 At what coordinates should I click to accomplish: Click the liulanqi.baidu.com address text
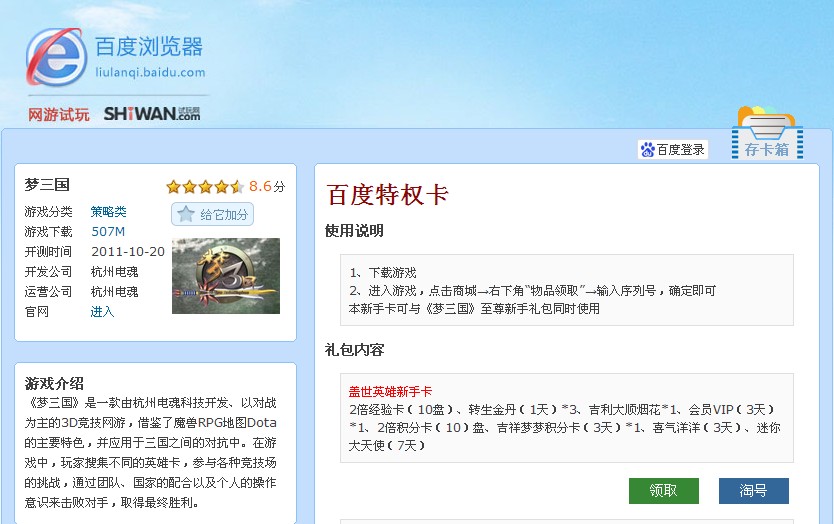(x=150, y=72)
